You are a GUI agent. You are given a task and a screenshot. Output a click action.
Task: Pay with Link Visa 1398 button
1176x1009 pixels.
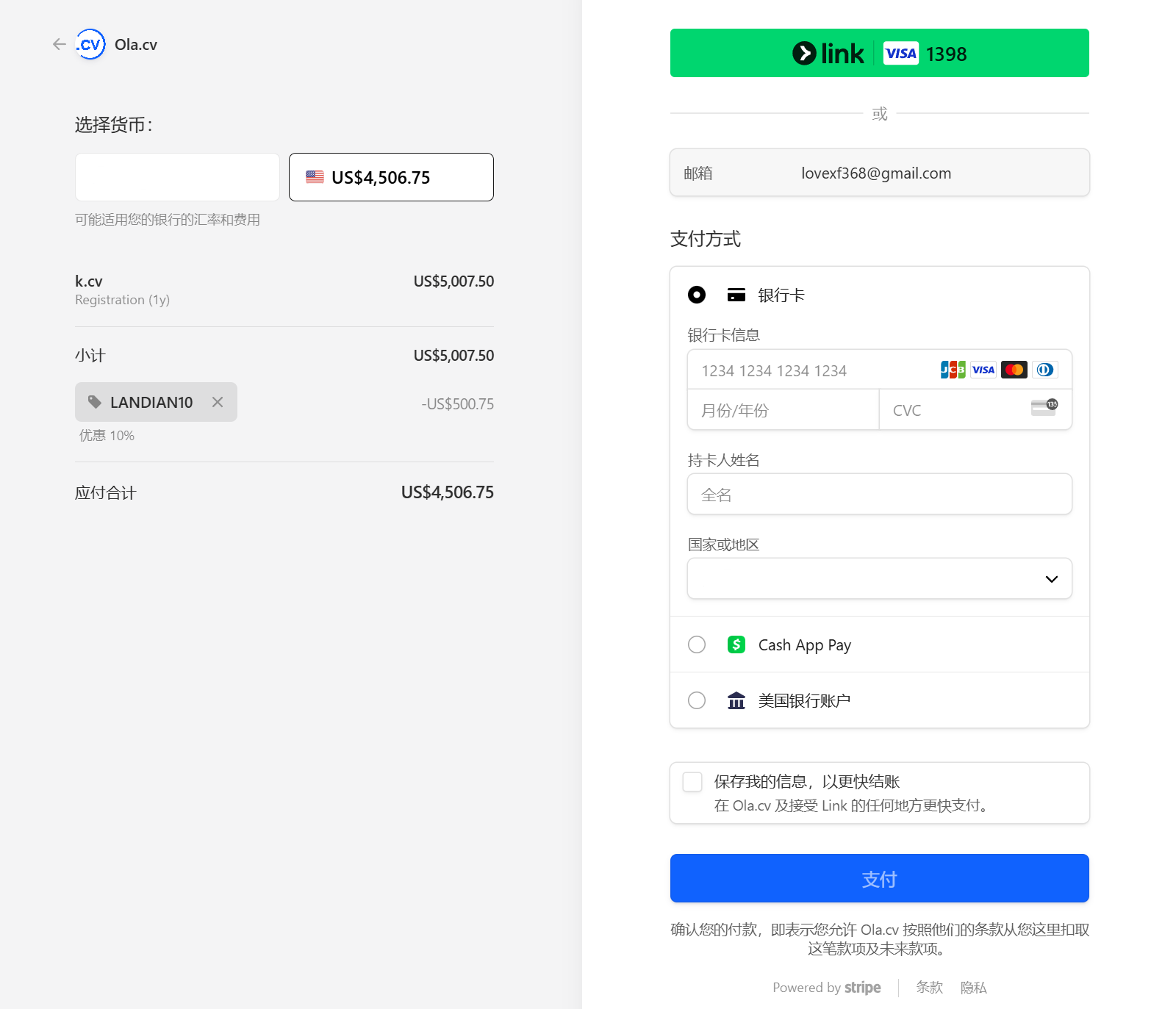879,53
